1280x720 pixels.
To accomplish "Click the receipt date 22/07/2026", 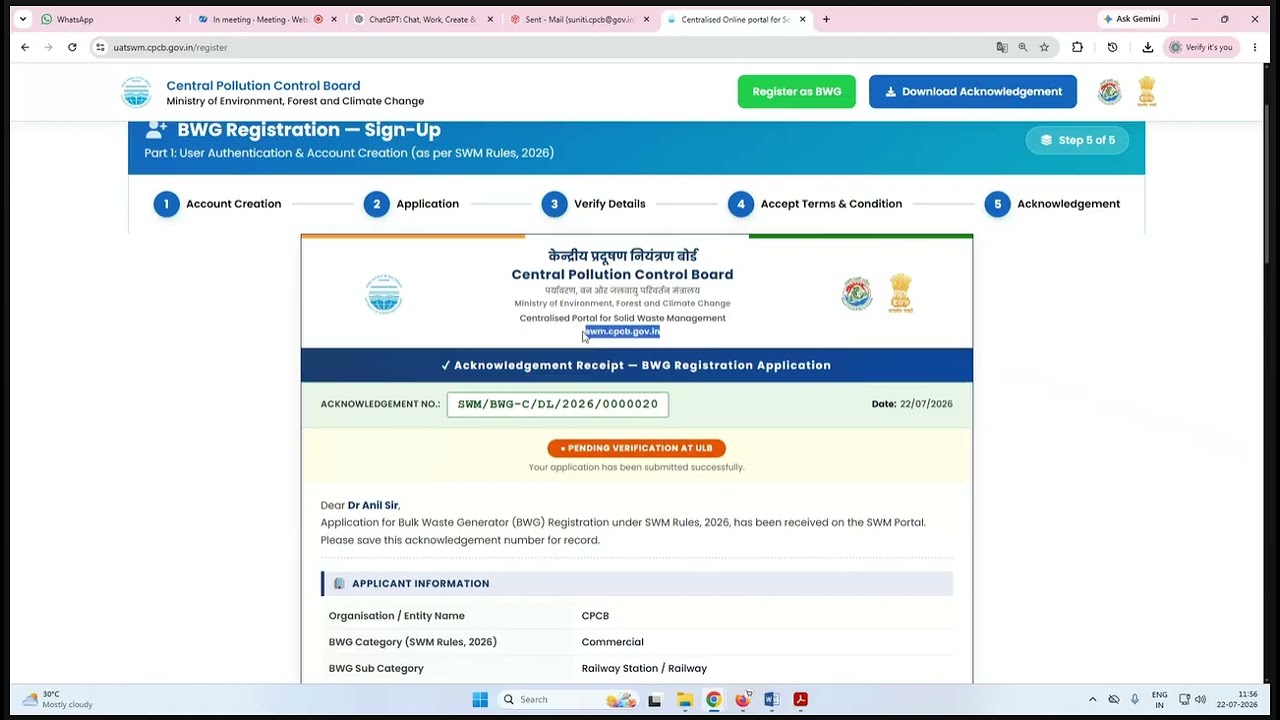I will [x=926, y=404].
